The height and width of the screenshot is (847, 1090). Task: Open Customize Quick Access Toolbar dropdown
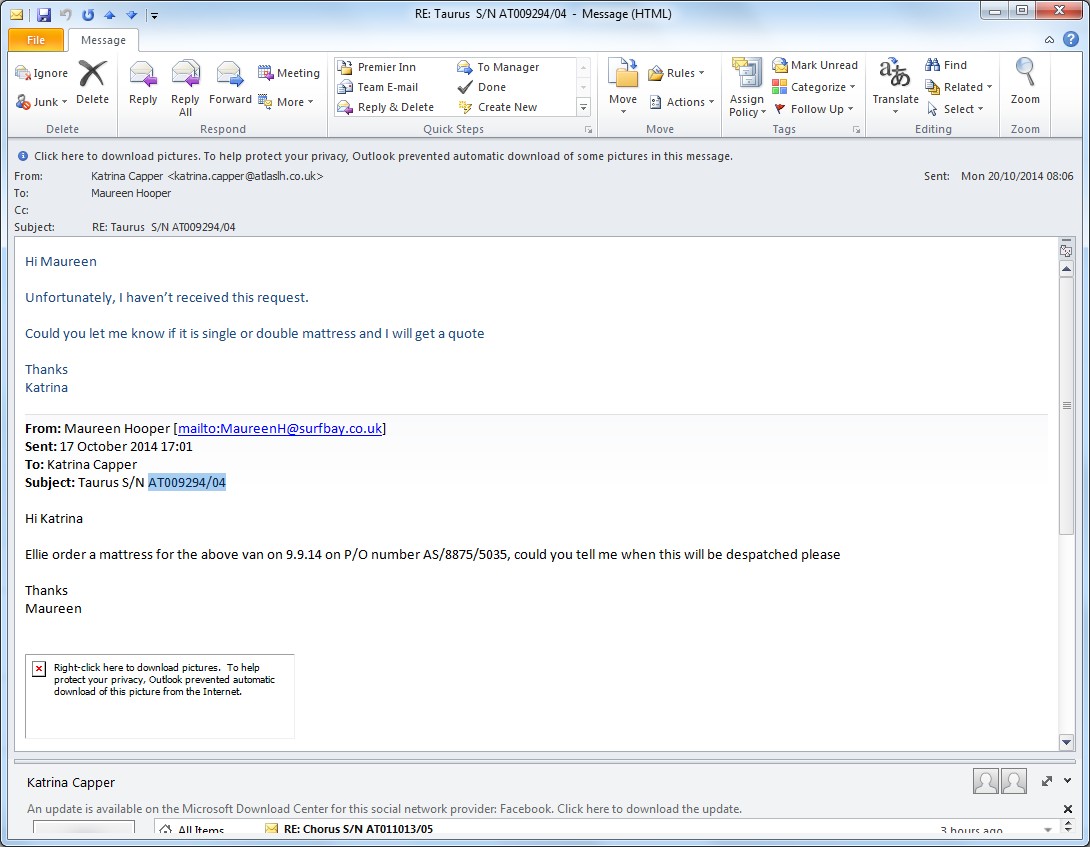coord(154,15)
